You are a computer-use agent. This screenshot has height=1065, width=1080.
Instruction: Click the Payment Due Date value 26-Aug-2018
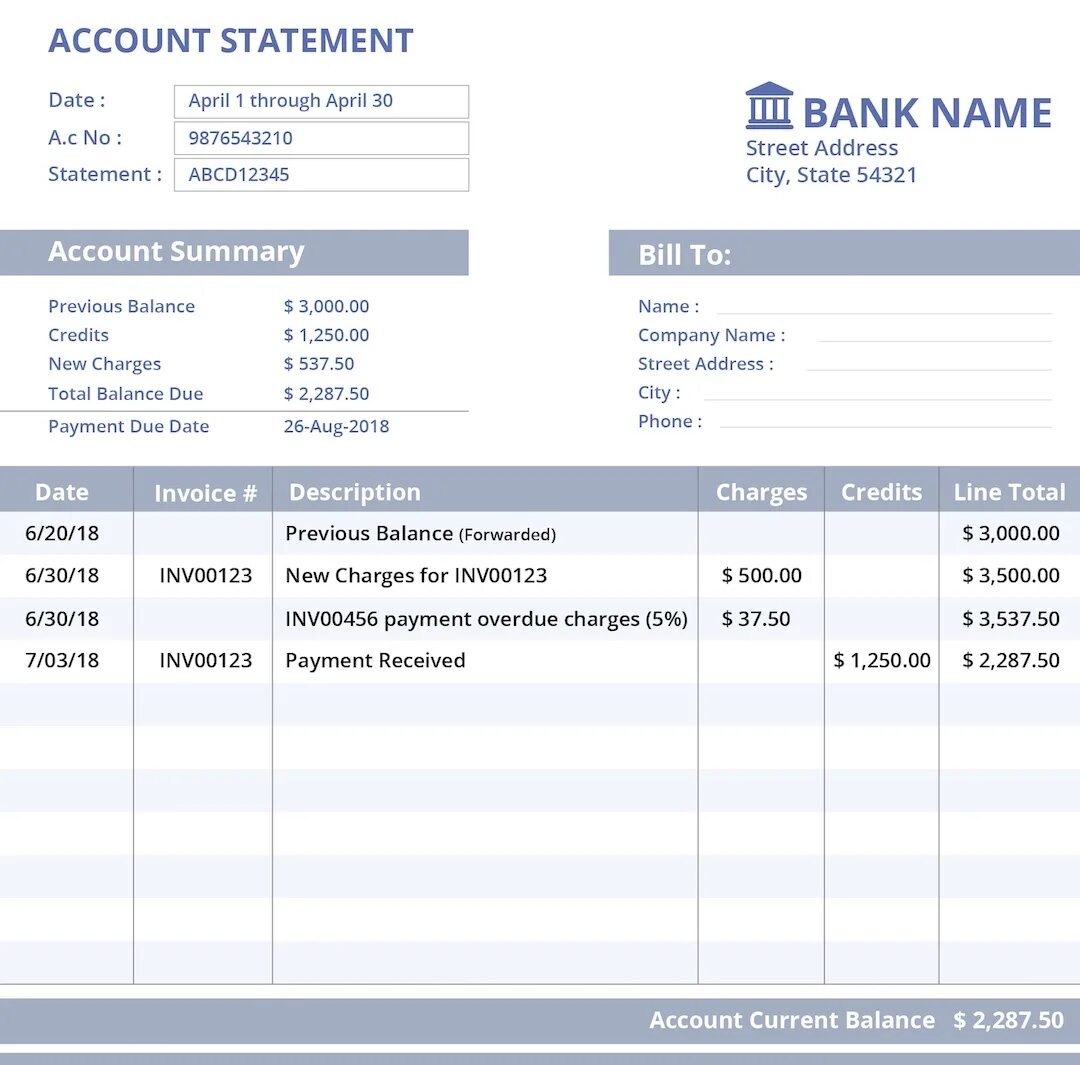(336, 426)
